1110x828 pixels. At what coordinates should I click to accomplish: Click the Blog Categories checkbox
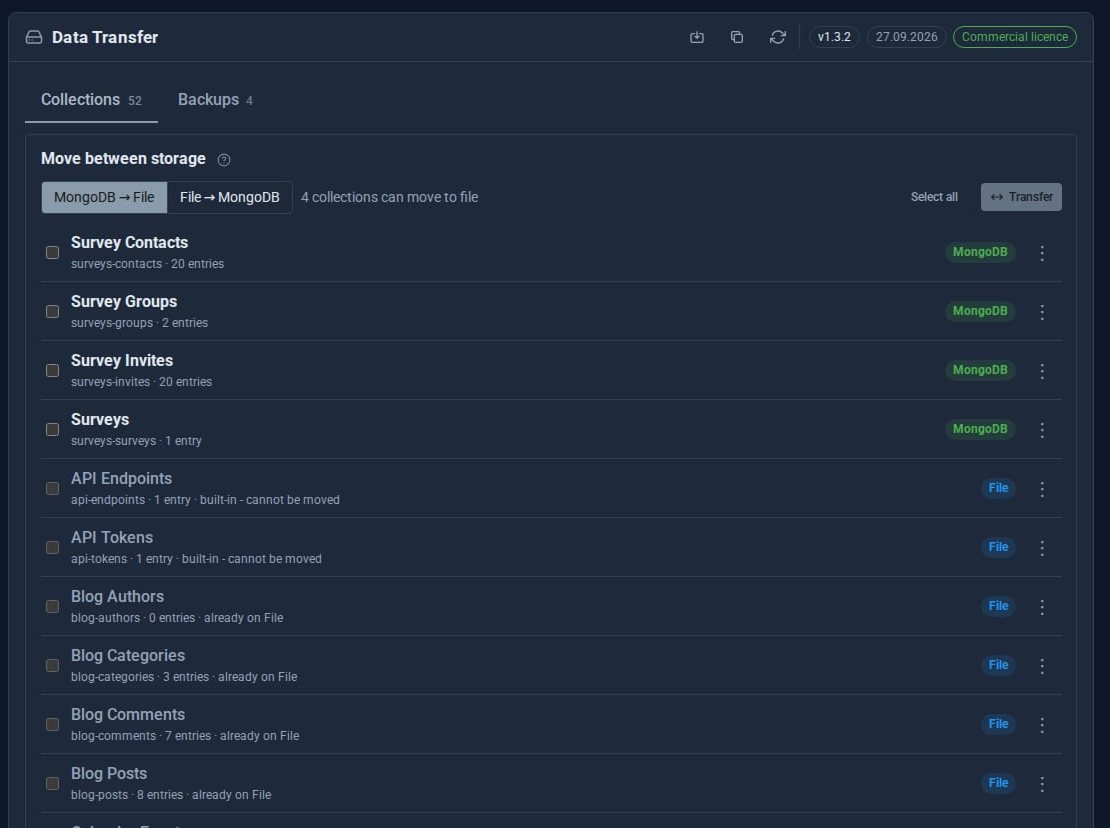coord(52,665)
